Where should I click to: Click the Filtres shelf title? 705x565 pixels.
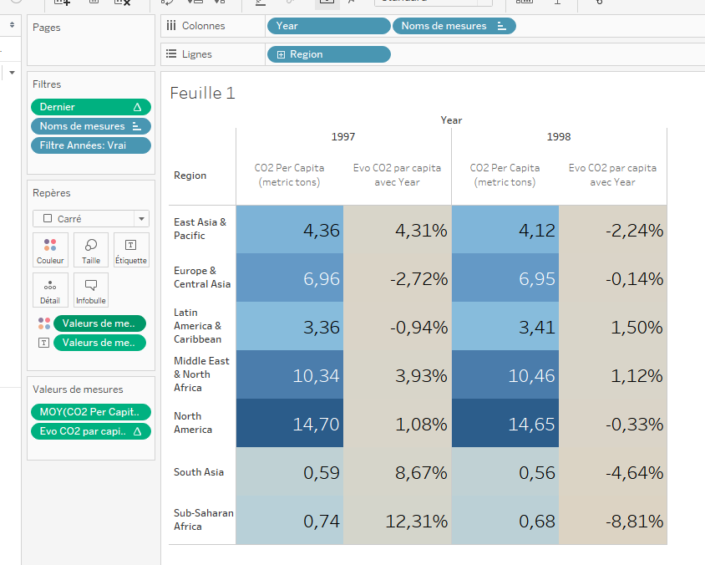[x=47, y=84]
